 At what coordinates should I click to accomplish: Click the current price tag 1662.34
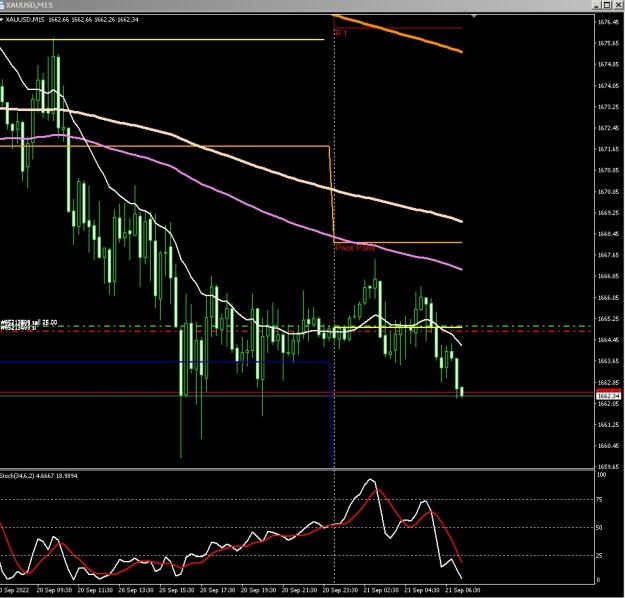[609, 396]
